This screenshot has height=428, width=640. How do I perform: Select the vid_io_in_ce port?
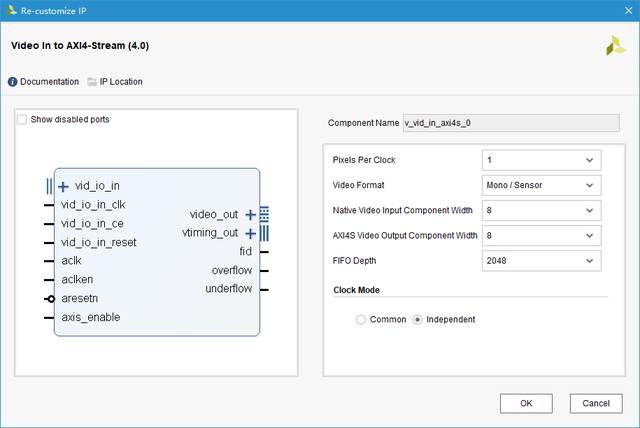(x=92, y=224)
